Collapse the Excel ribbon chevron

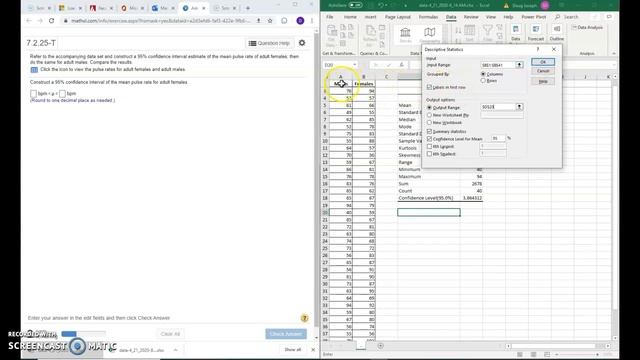pyautogui.click(x=613, y=53)
